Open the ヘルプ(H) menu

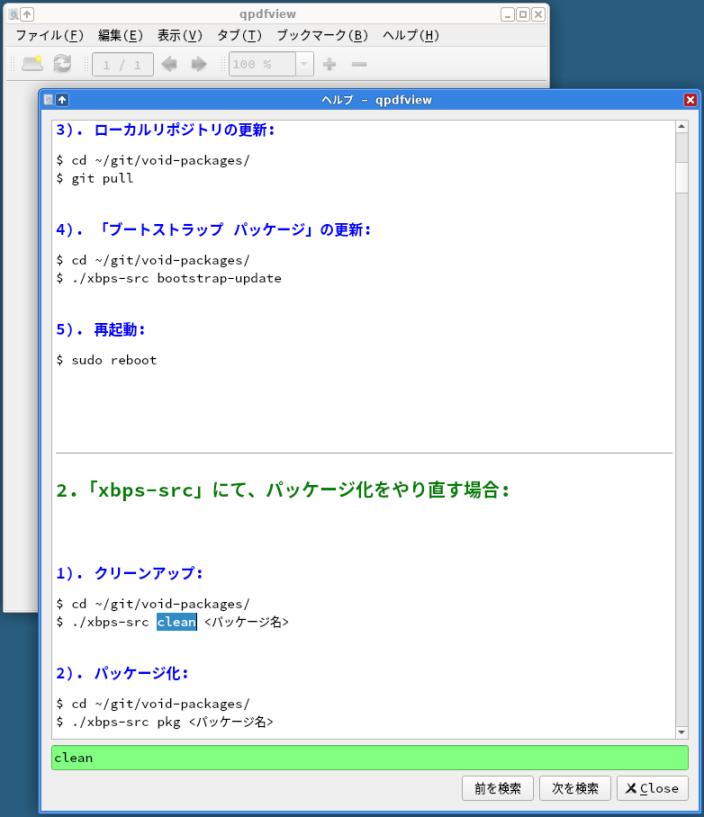(x=411, y=35)
